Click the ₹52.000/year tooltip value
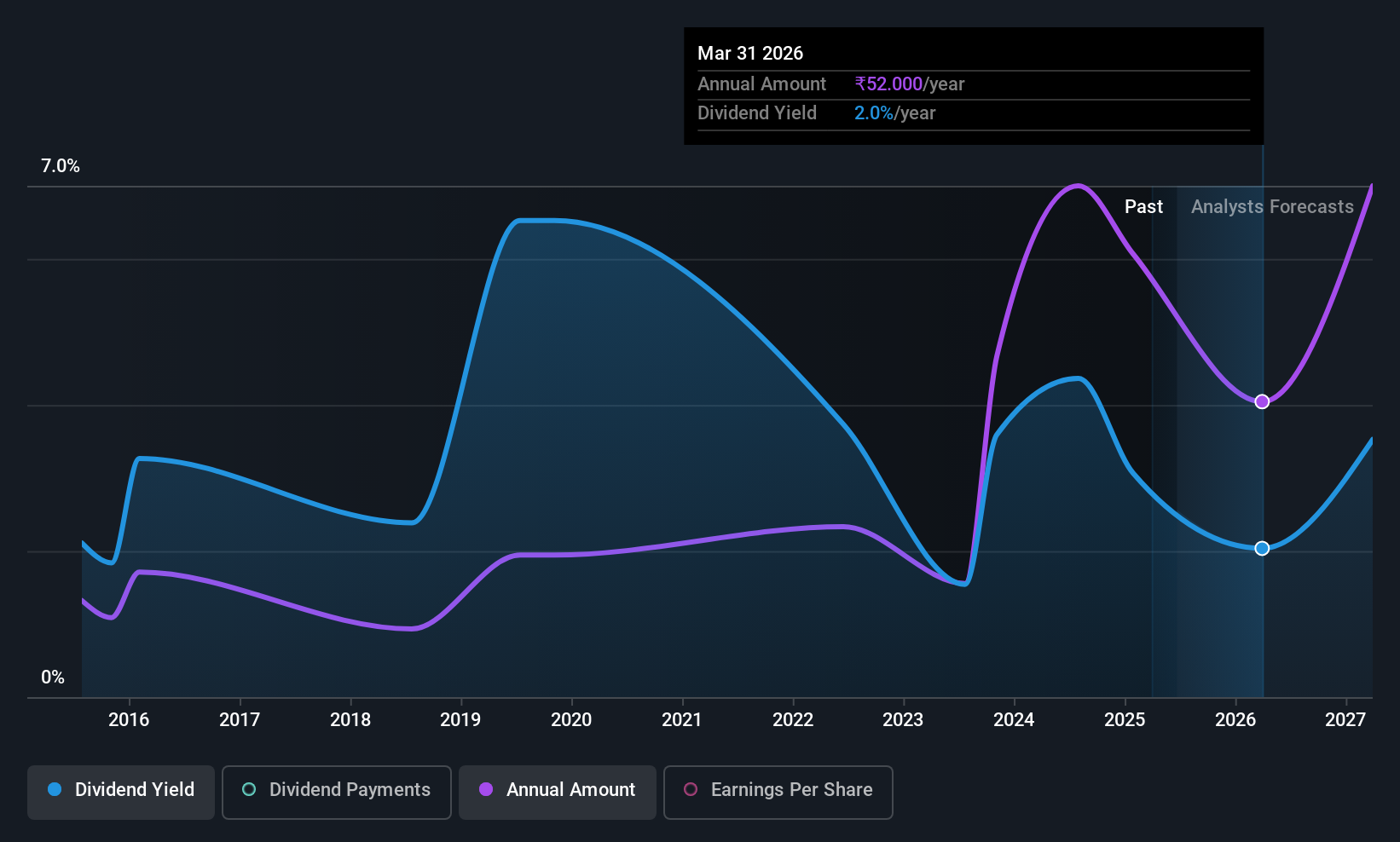The height and width of the screenshot is (842, 1400). [x=910, y=84]
